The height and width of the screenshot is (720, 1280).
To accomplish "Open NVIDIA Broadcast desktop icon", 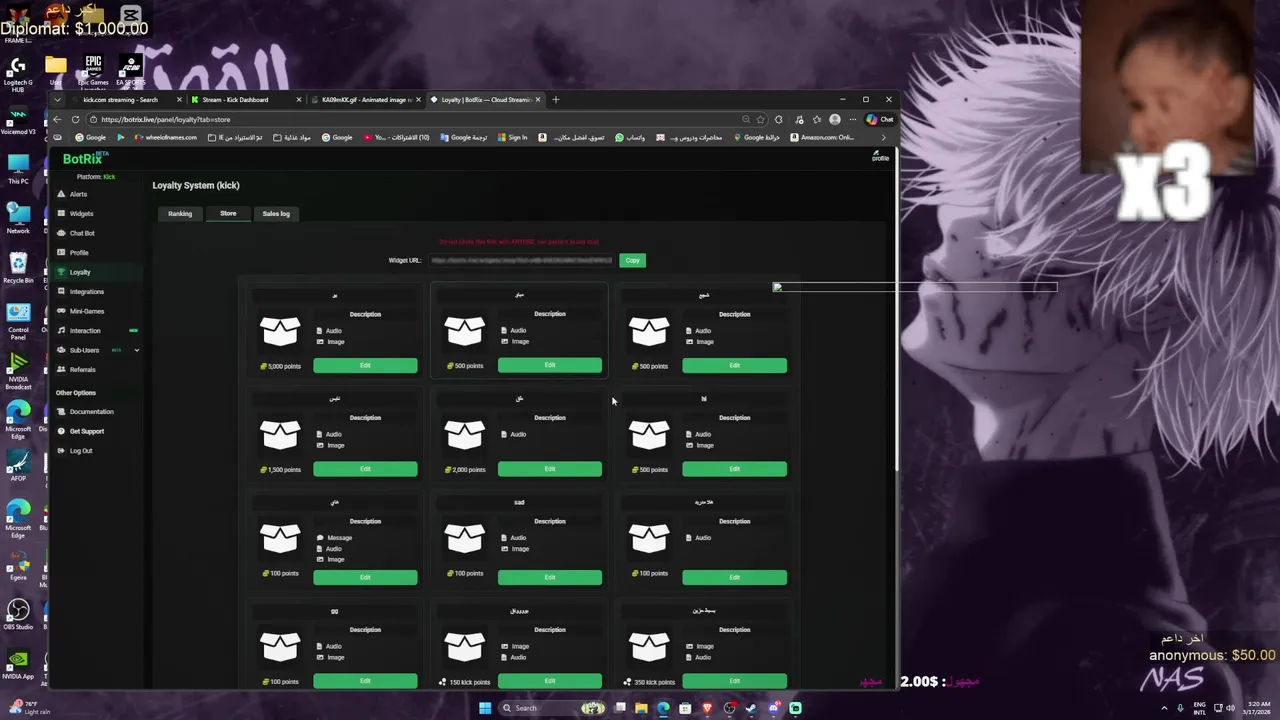I will pyautogui.click(x=18, y=369).
